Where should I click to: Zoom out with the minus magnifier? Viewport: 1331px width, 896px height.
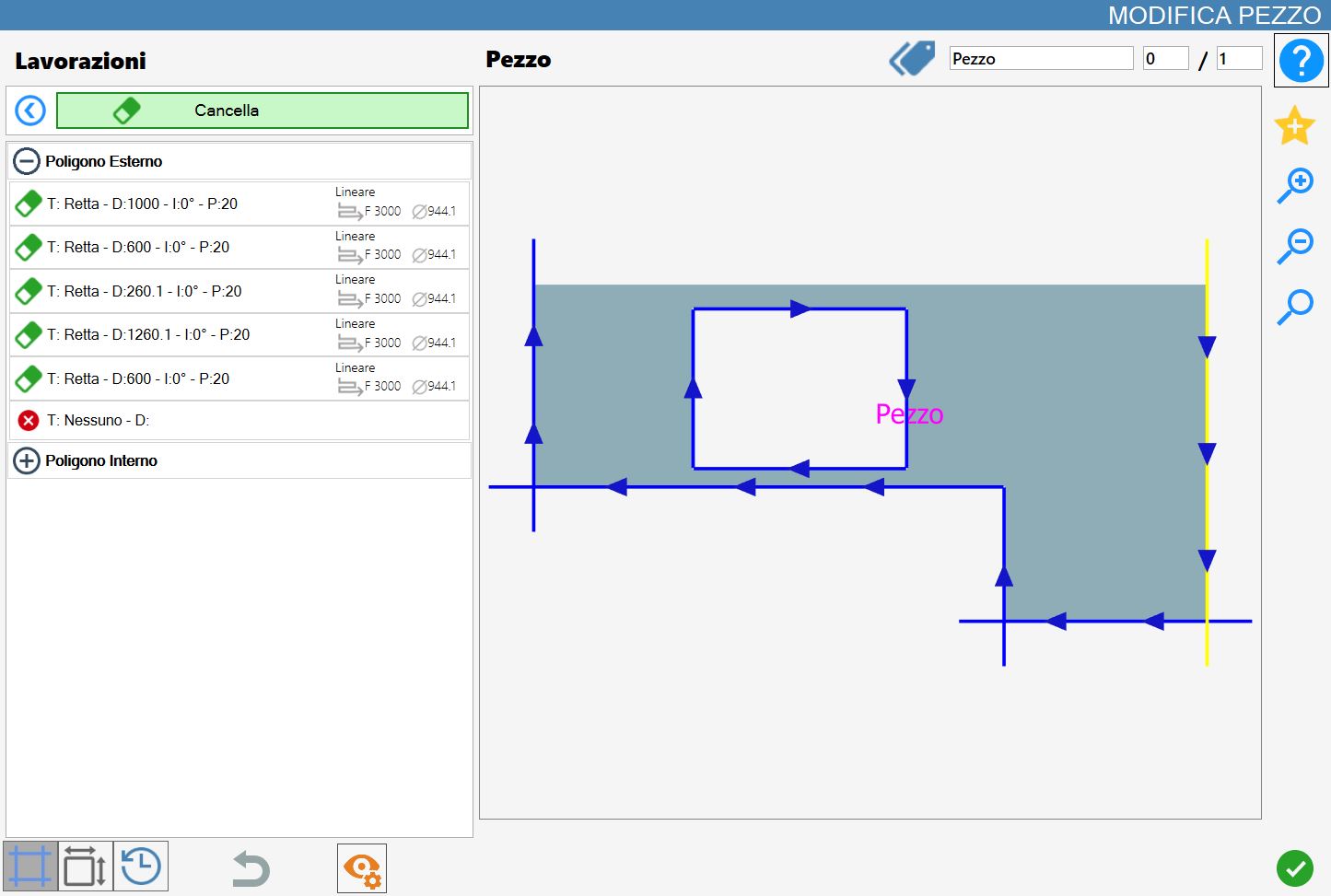pyautogui.click(x=1294, y=246)
